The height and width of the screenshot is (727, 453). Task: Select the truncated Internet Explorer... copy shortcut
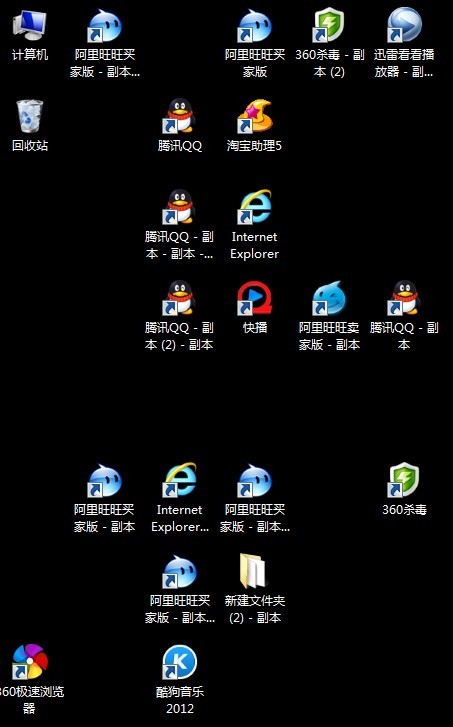point(180,497)
